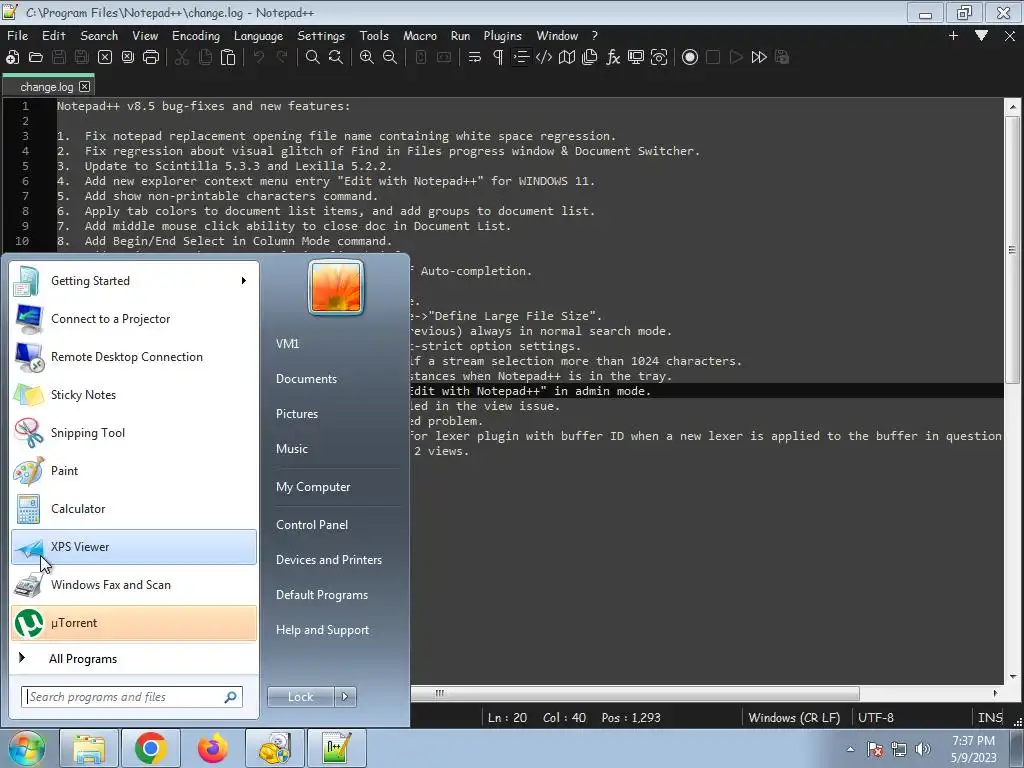Open the Search menu

[x=99, y=36]
